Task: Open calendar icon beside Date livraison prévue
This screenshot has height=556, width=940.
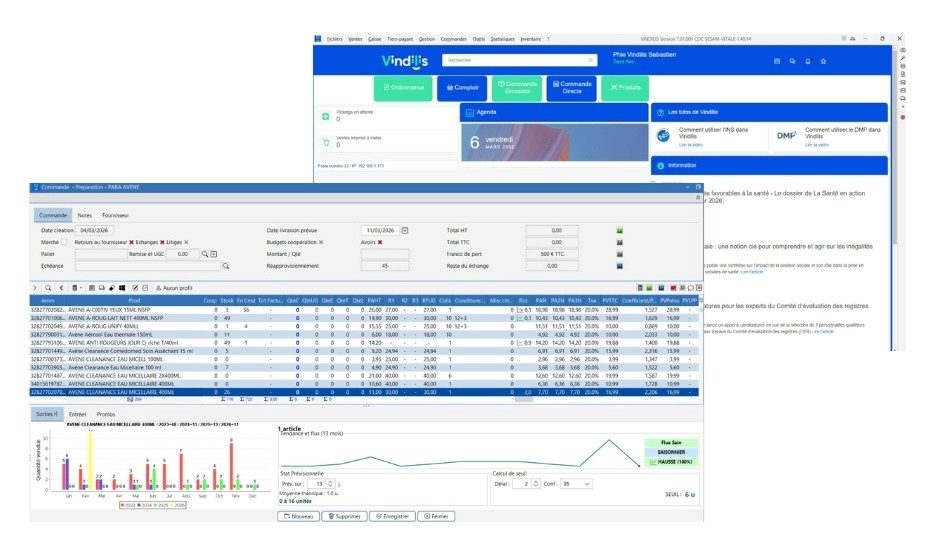Action: (405, 230)
